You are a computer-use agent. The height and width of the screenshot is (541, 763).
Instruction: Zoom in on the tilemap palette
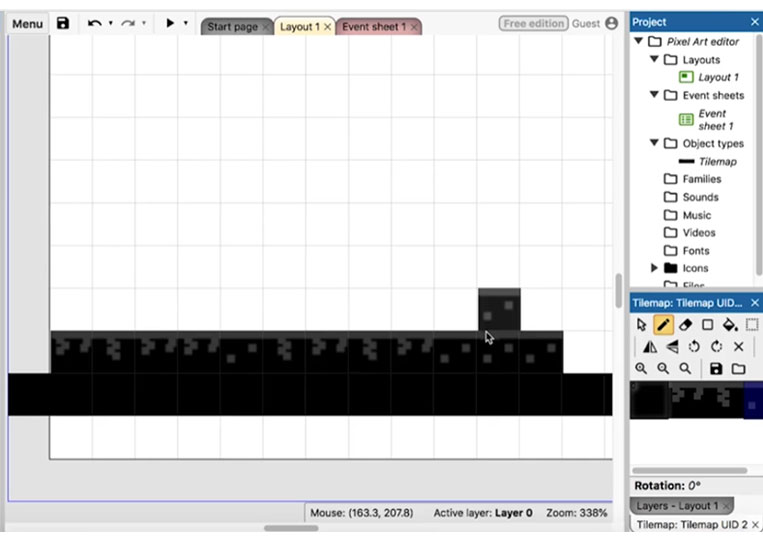[641, 369]
